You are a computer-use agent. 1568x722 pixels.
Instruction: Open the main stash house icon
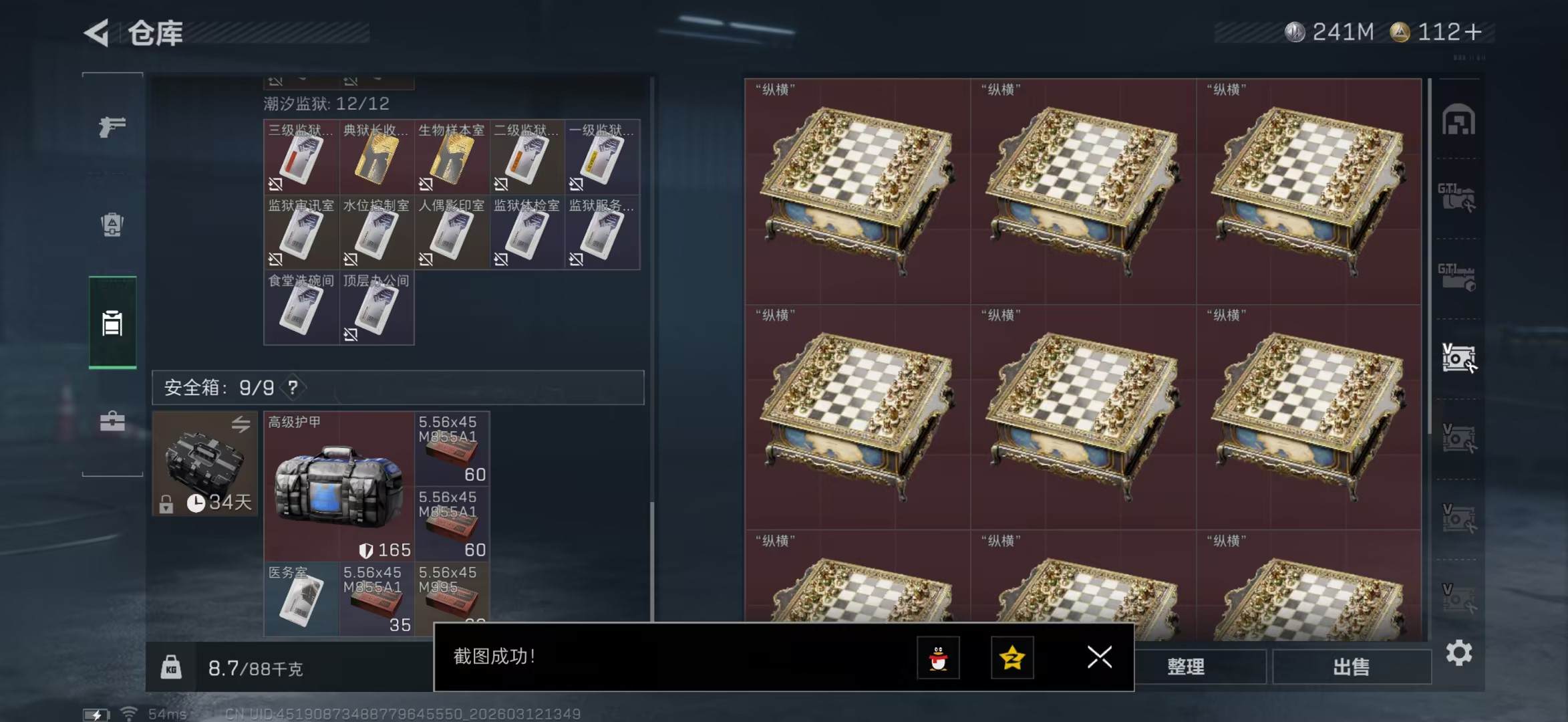(x=1458, y=120)
